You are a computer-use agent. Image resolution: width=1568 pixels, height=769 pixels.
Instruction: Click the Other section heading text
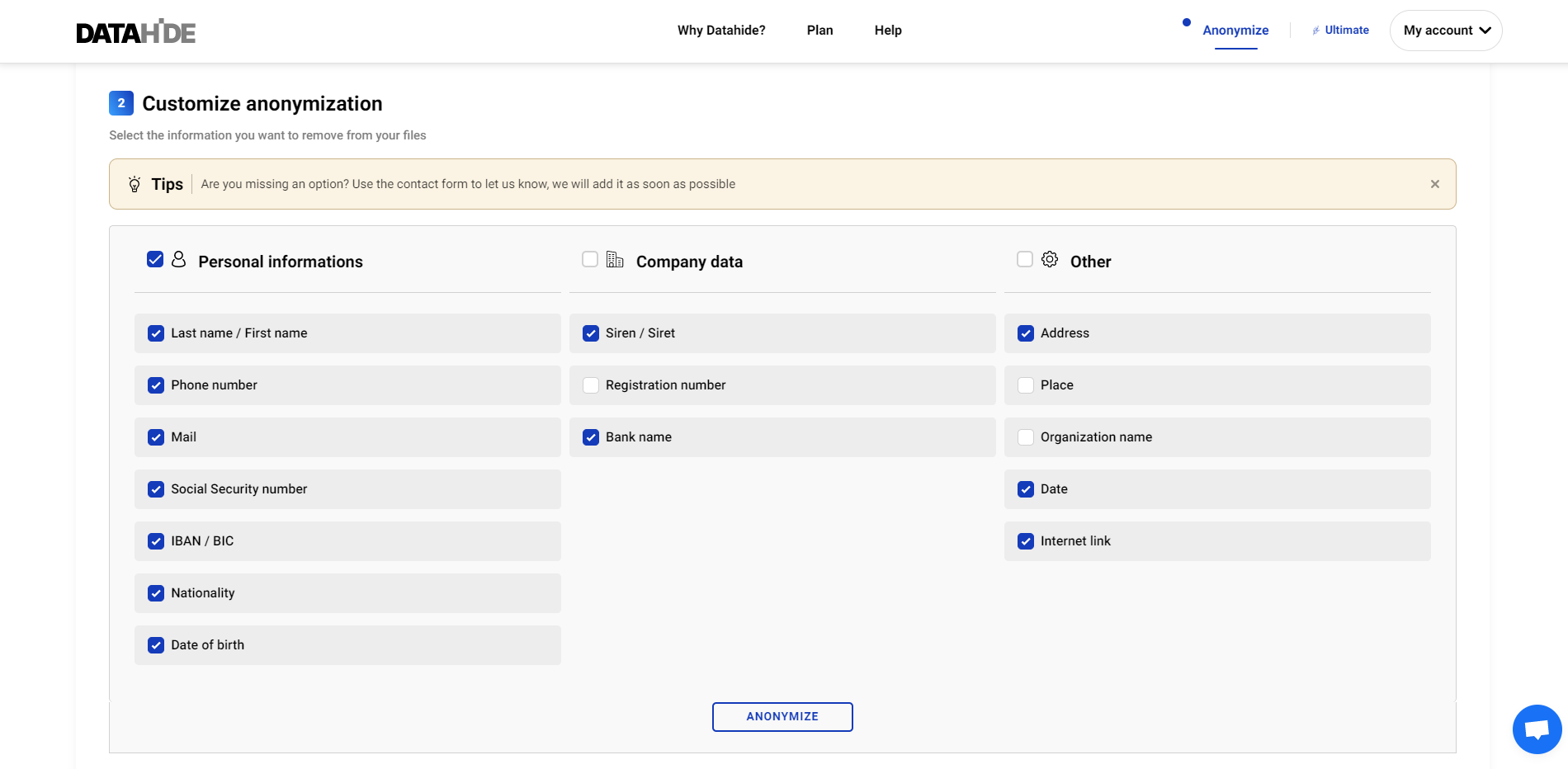[x=1091, y=262]
